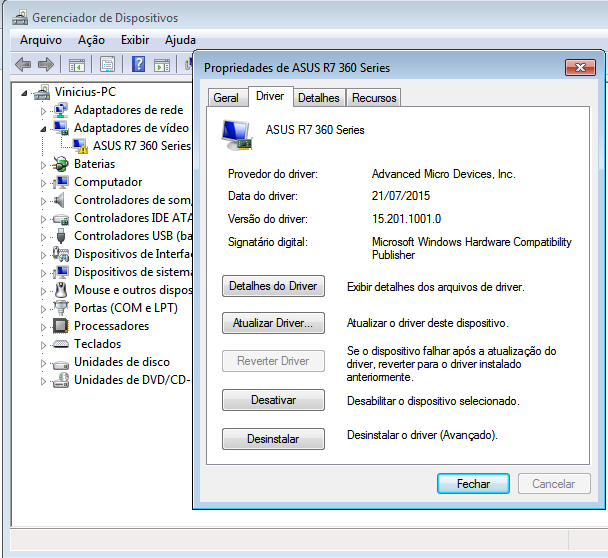Viewport: 608px width, 558px height.
Task: Open the Arquivo menu
Action: 41,40
